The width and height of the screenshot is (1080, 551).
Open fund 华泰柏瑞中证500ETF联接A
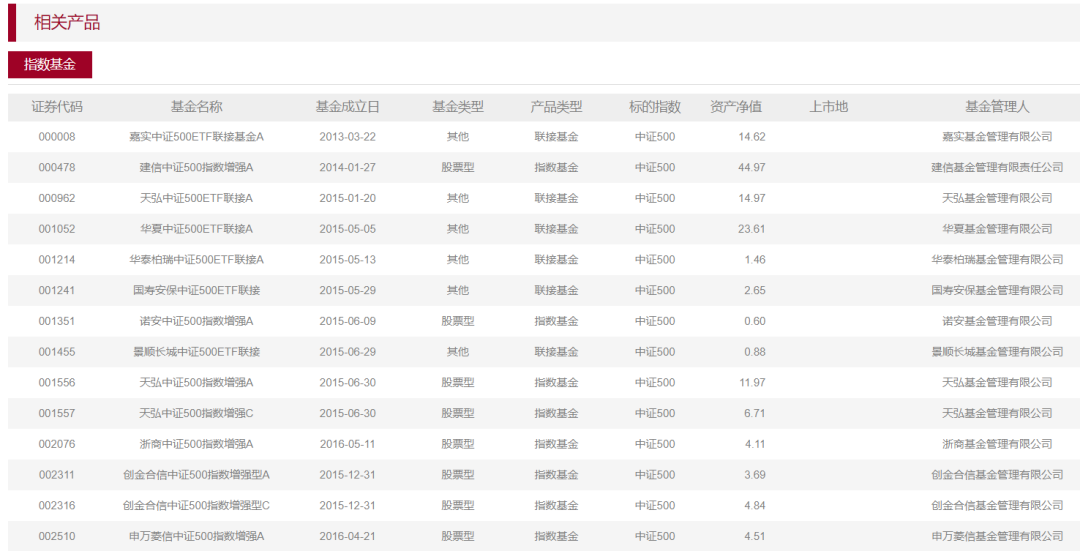point(196,260)
